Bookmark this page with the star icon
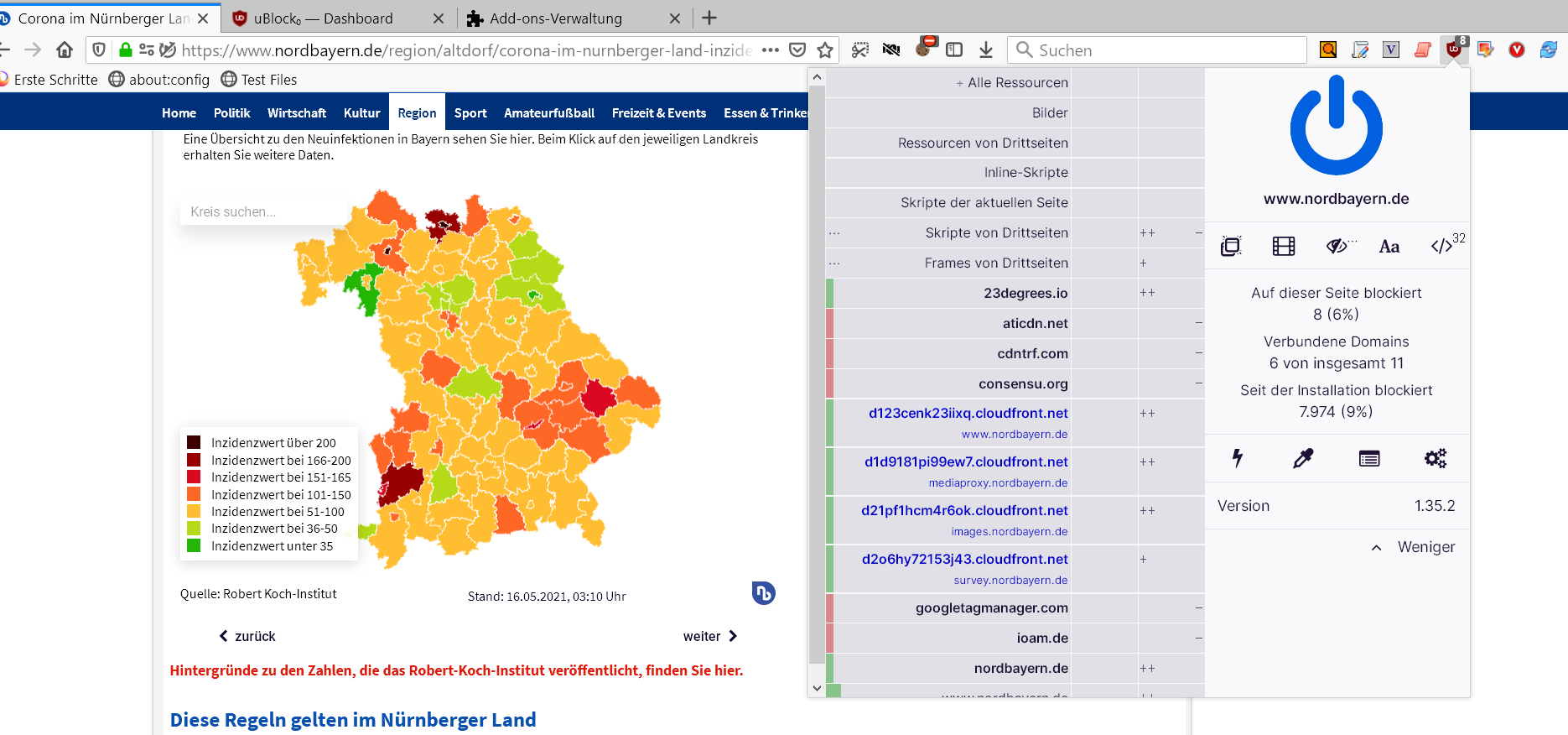The height and width of the screenshot is (735, 1568). pos(825,50)
